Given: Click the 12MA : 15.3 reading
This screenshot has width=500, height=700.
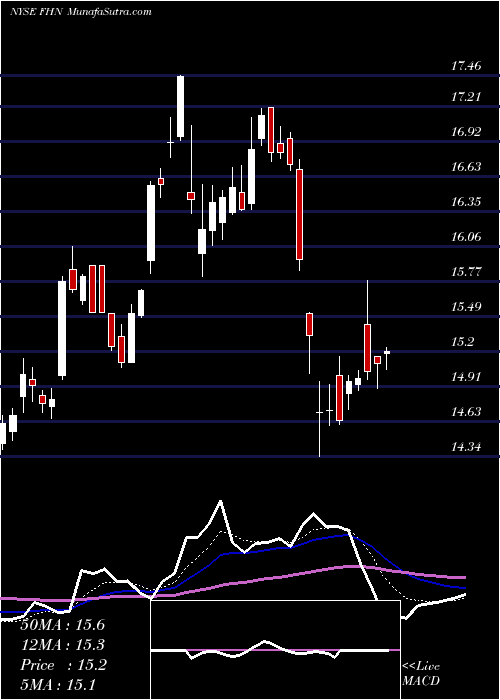Looking at the screenshot, I should pyautogui.click(x=63, y=645).
